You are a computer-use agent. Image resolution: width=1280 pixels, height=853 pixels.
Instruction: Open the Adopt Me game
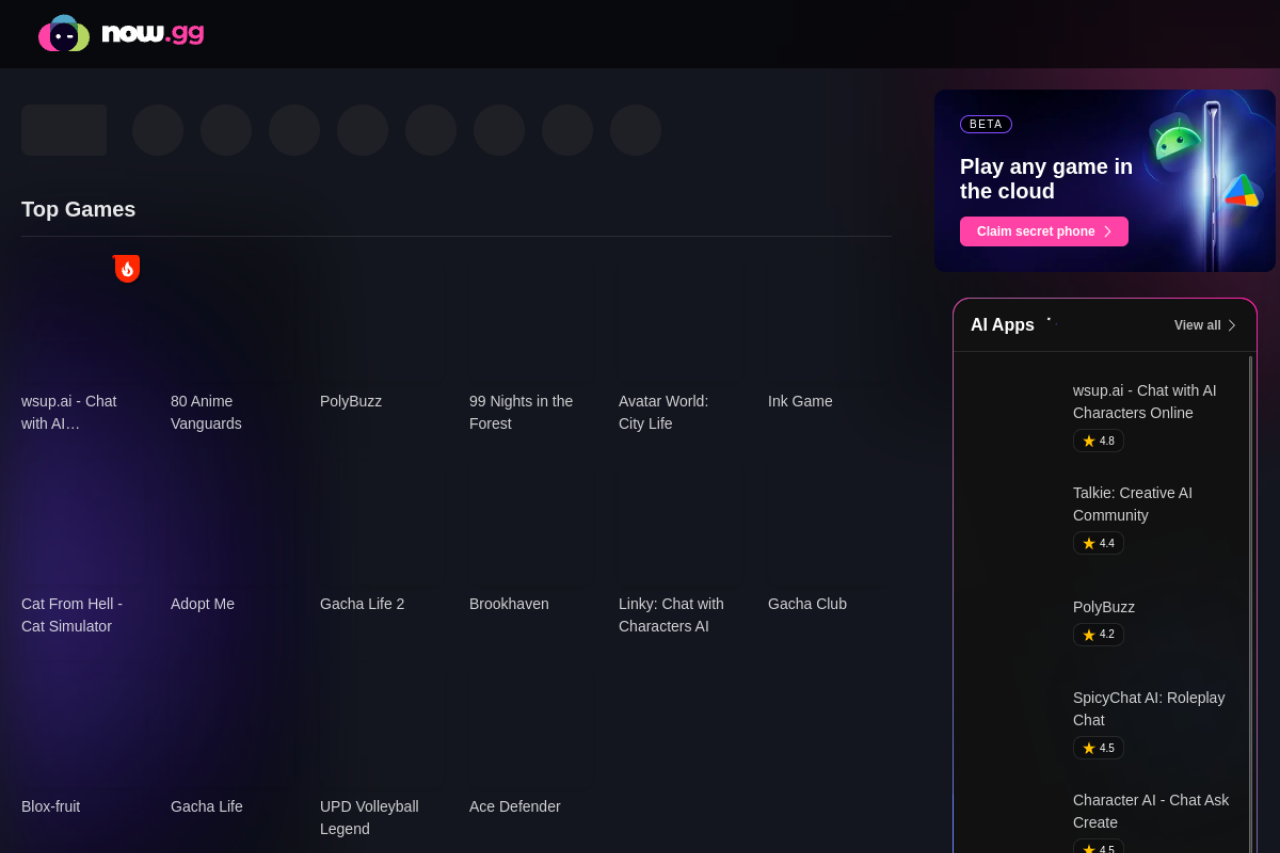click(202, 604)
